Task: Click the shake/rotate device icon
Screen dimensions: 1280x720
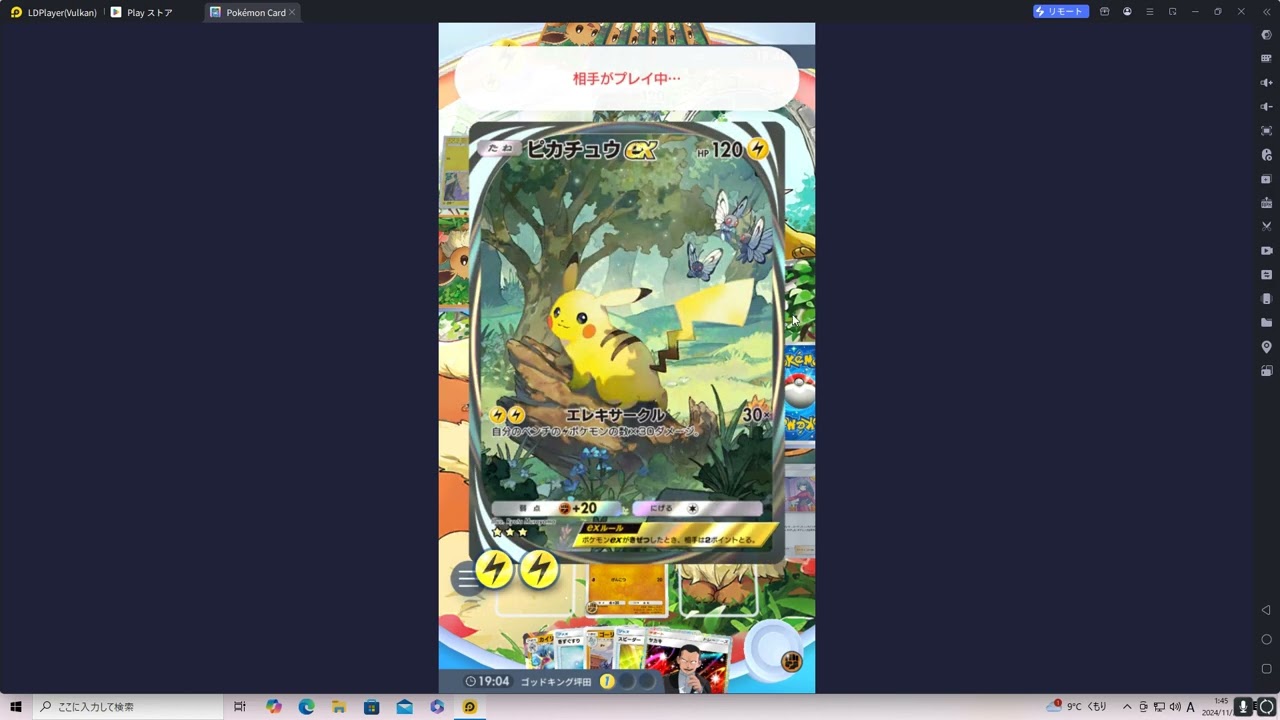Action: (x=1266, y=299)
